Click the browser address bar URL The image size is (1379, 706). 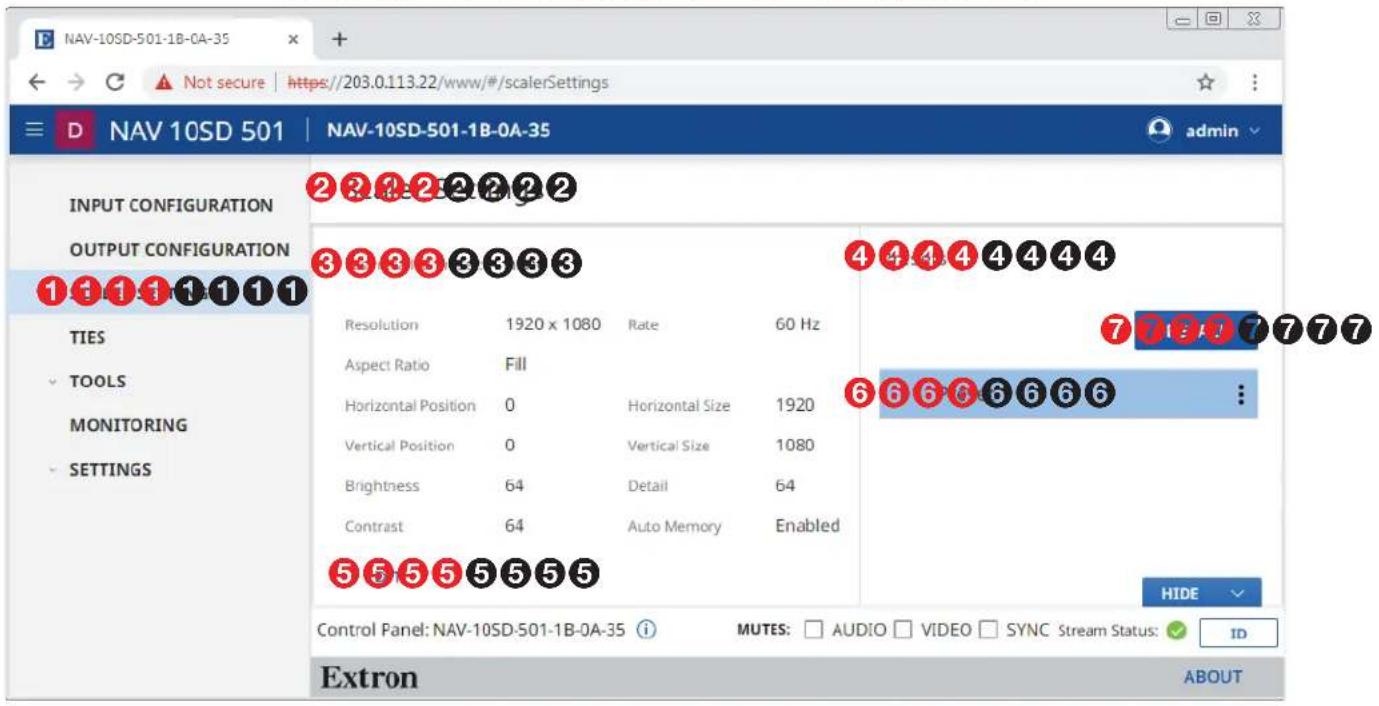click(448, 82)
